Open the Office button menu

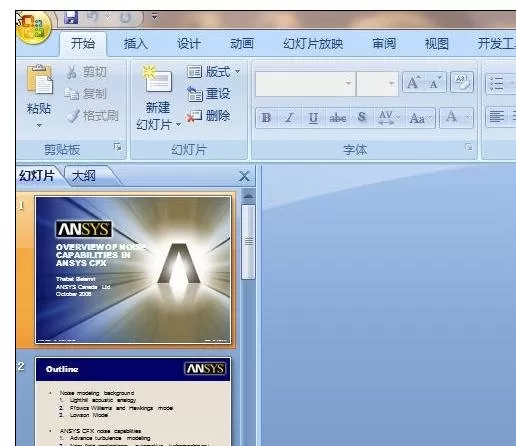(34, 28)
